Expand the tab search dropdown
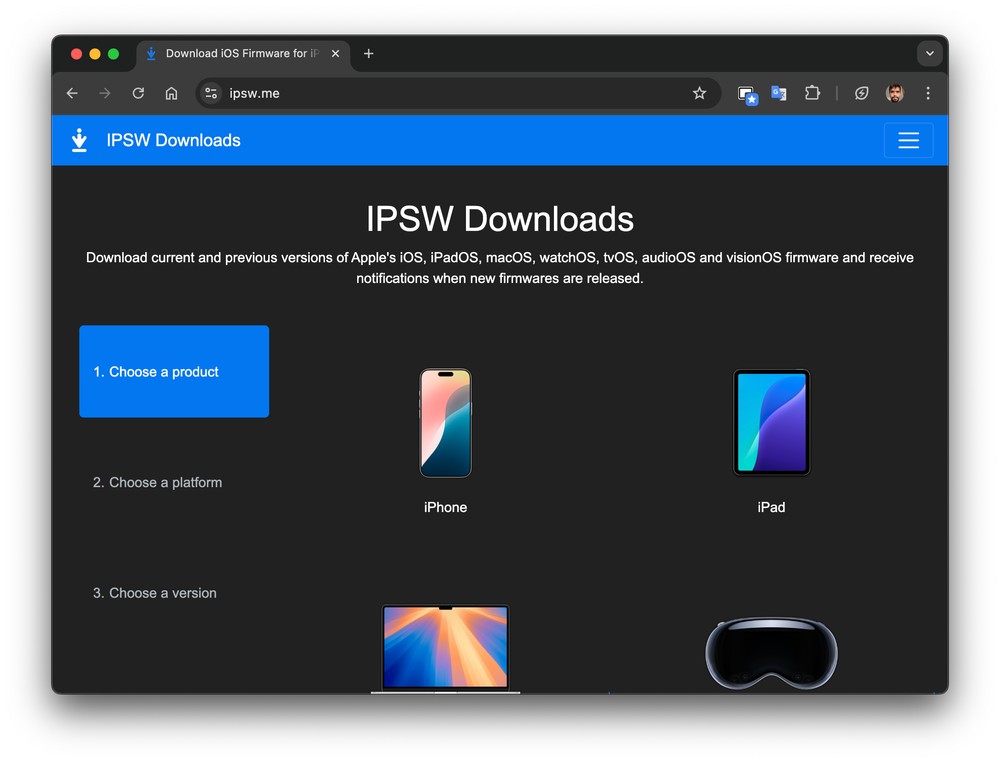Image resolution: width=1000 pixels, height=762 pixels. click(x=929, y=54)
